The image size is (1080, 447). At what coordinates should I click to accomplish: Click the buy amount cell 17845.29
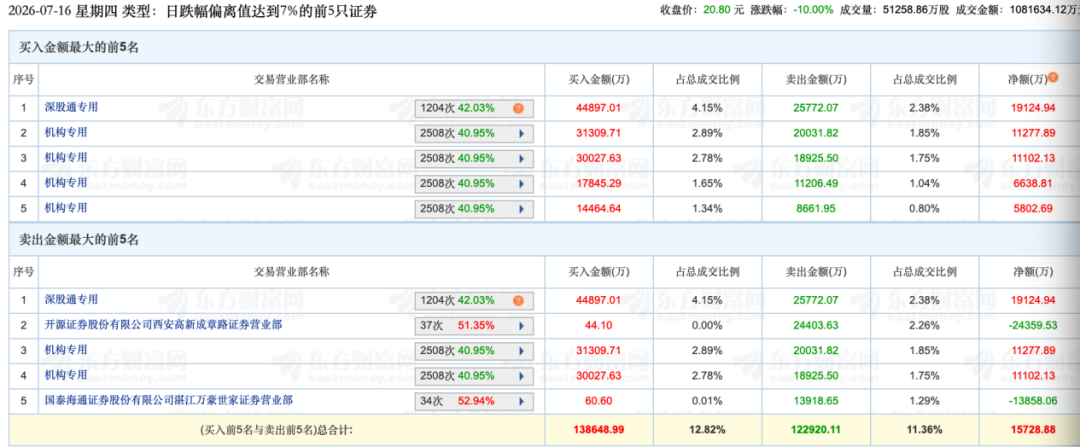[x=599, y=183]
